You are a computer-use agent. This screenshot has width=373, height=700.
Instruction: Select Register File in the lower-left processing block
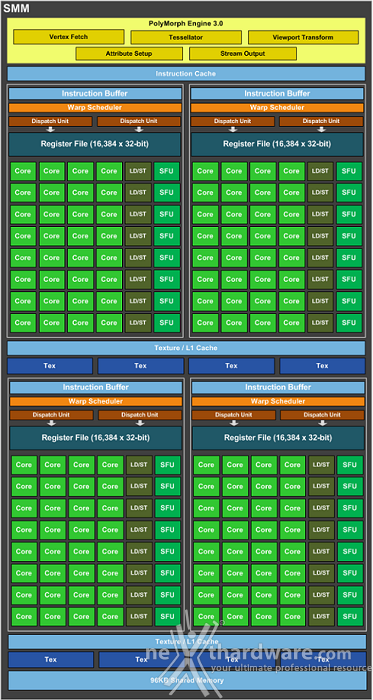point(96,438)
